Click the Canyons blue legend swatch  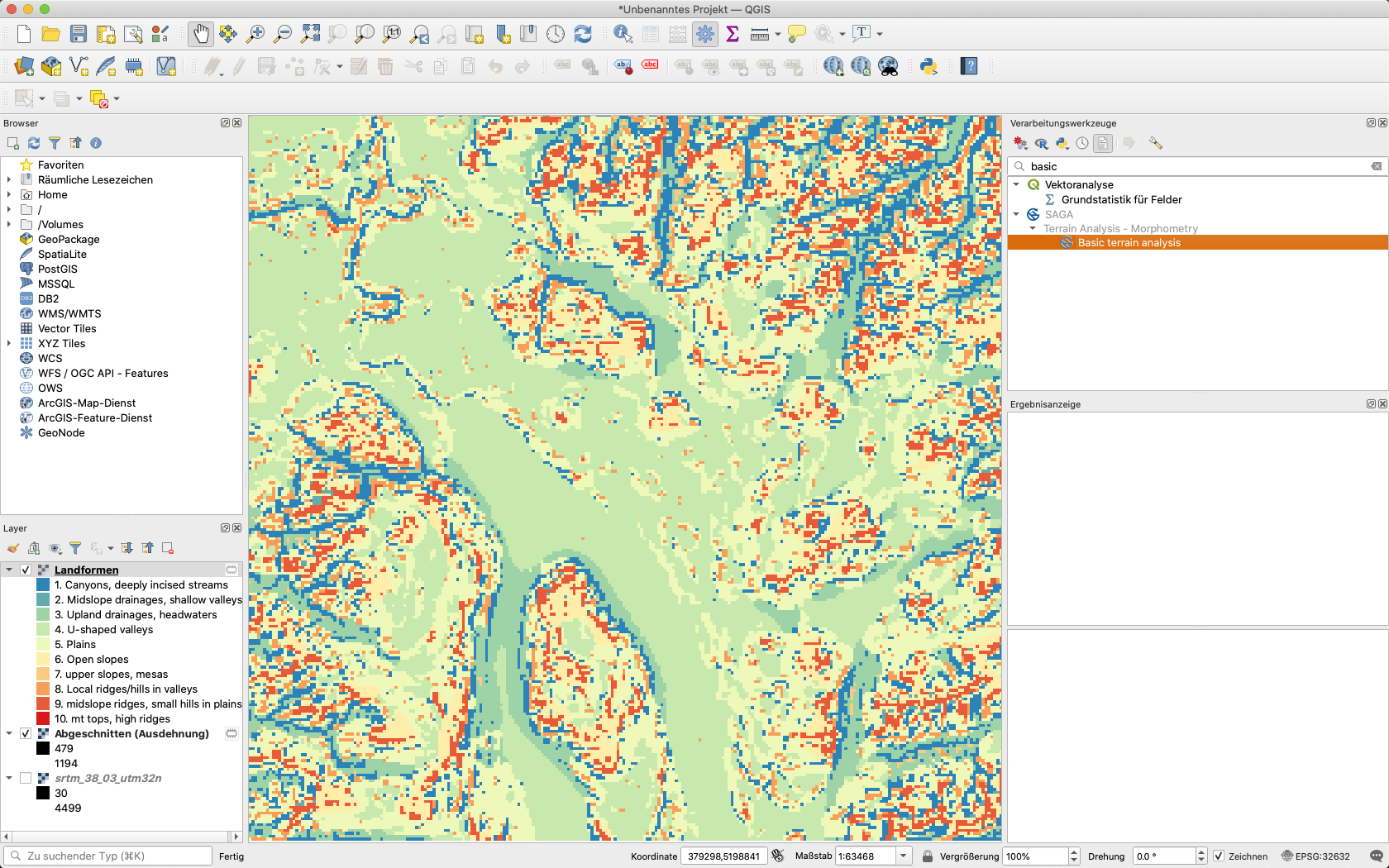point(43,584)
